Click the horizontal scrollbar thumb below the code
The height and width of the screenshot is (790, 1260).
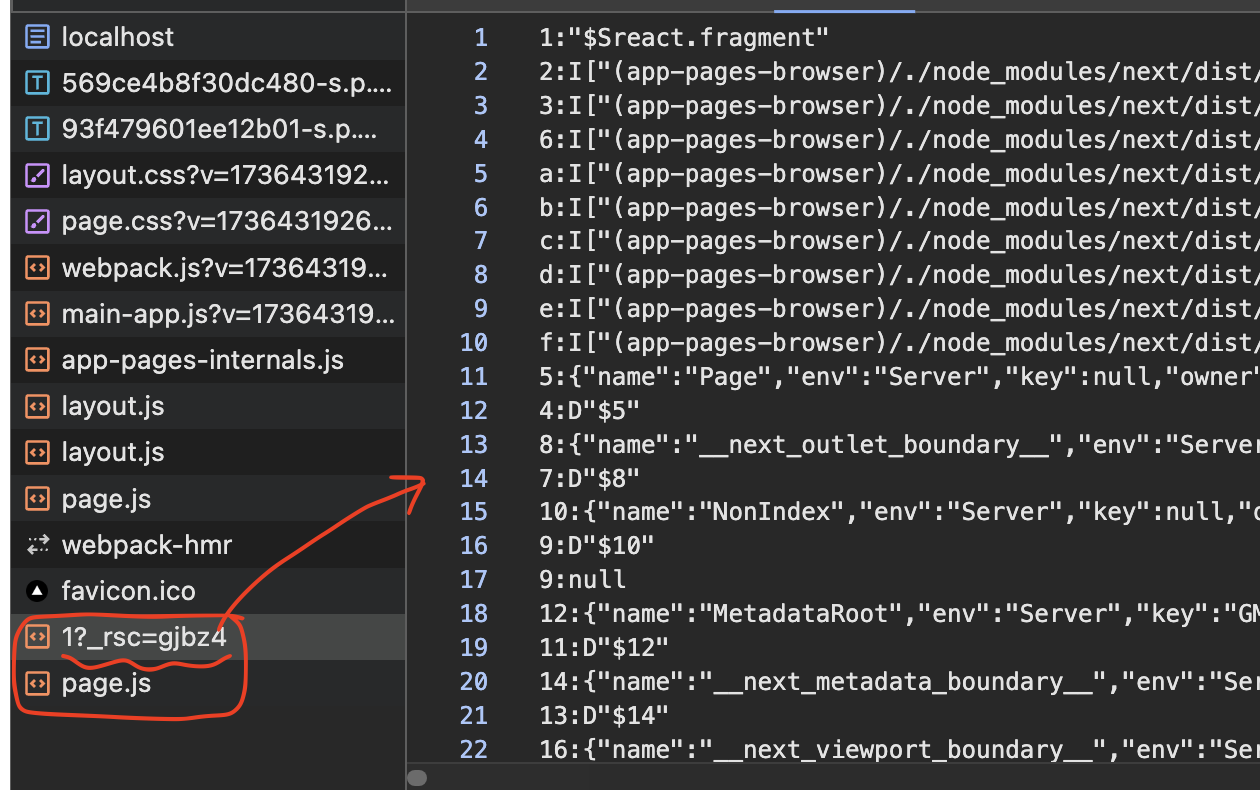pyautogui.click(x=418, y=778)
